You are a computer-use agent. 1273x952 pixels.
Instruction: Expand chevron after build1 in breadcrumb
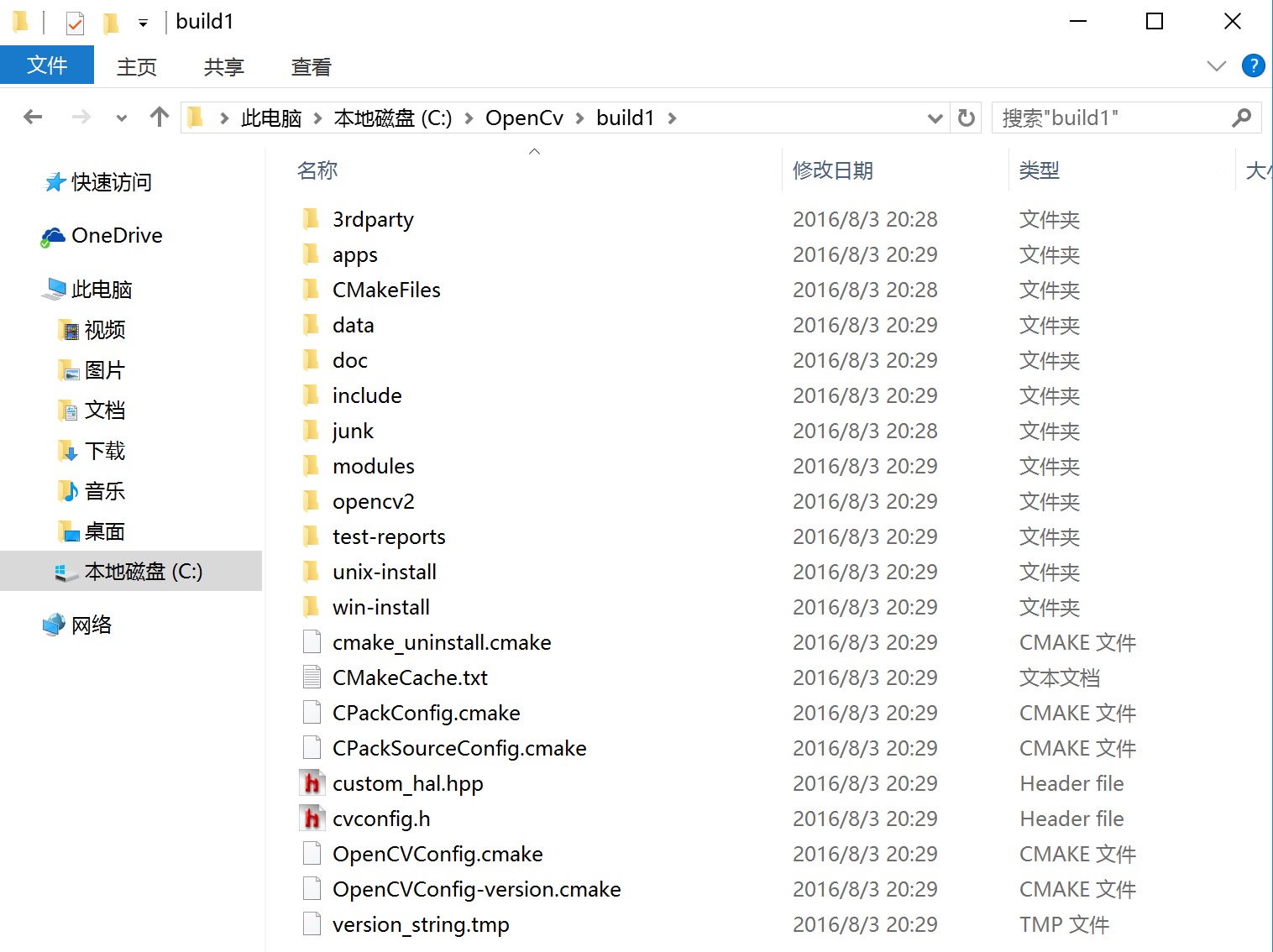click(x=672, y=118)
